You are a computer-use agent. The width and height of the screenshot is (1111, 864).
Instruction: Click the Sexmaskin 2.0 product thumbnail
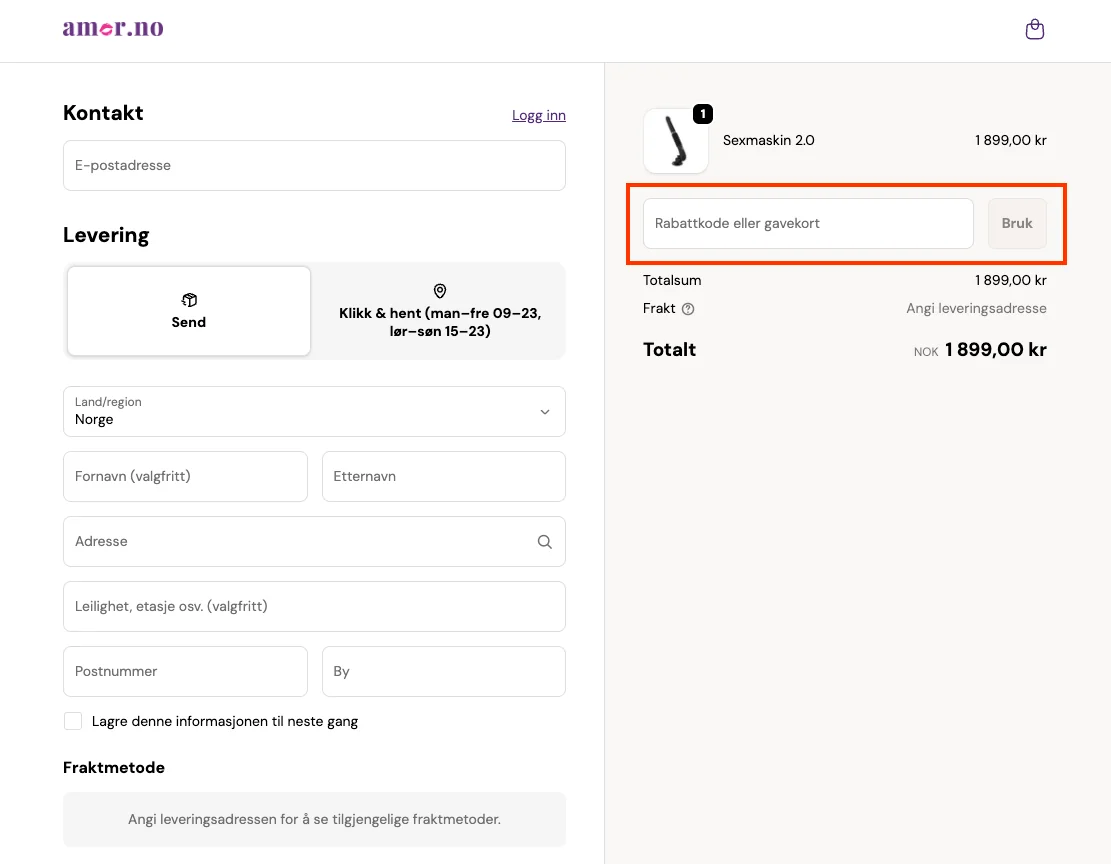click(x=676, y=141)
